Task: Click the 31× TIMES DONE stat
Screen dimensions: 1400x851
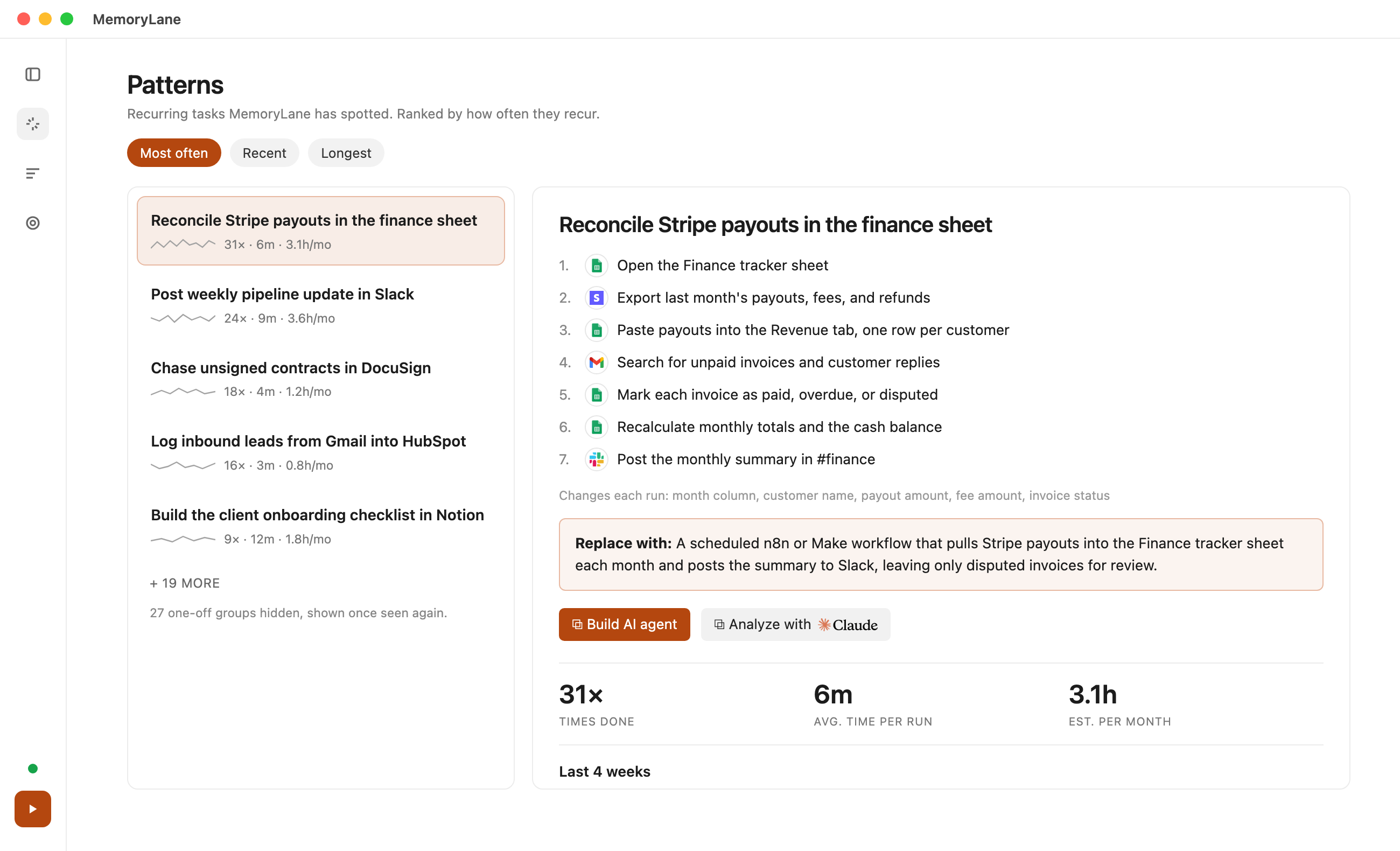Action: click(597, 704)
